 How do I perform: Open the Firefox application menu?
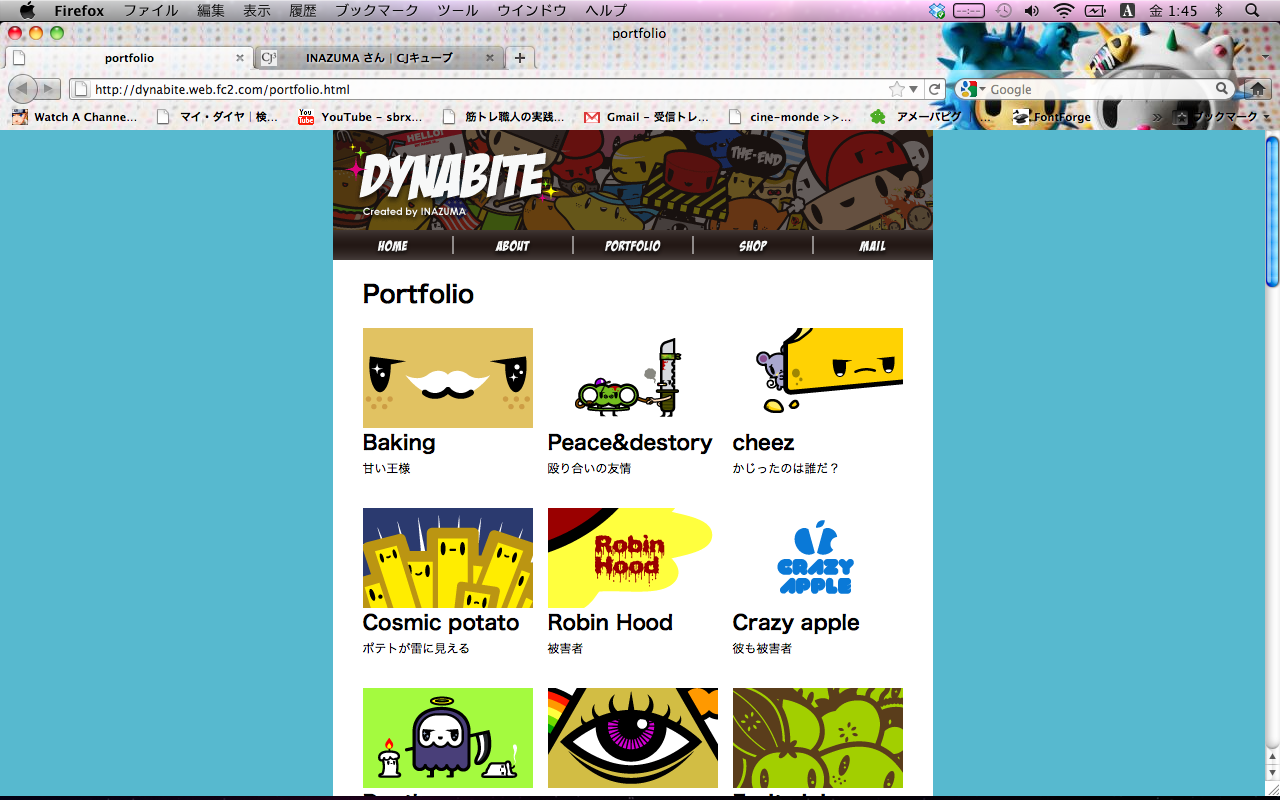[79, 10]
